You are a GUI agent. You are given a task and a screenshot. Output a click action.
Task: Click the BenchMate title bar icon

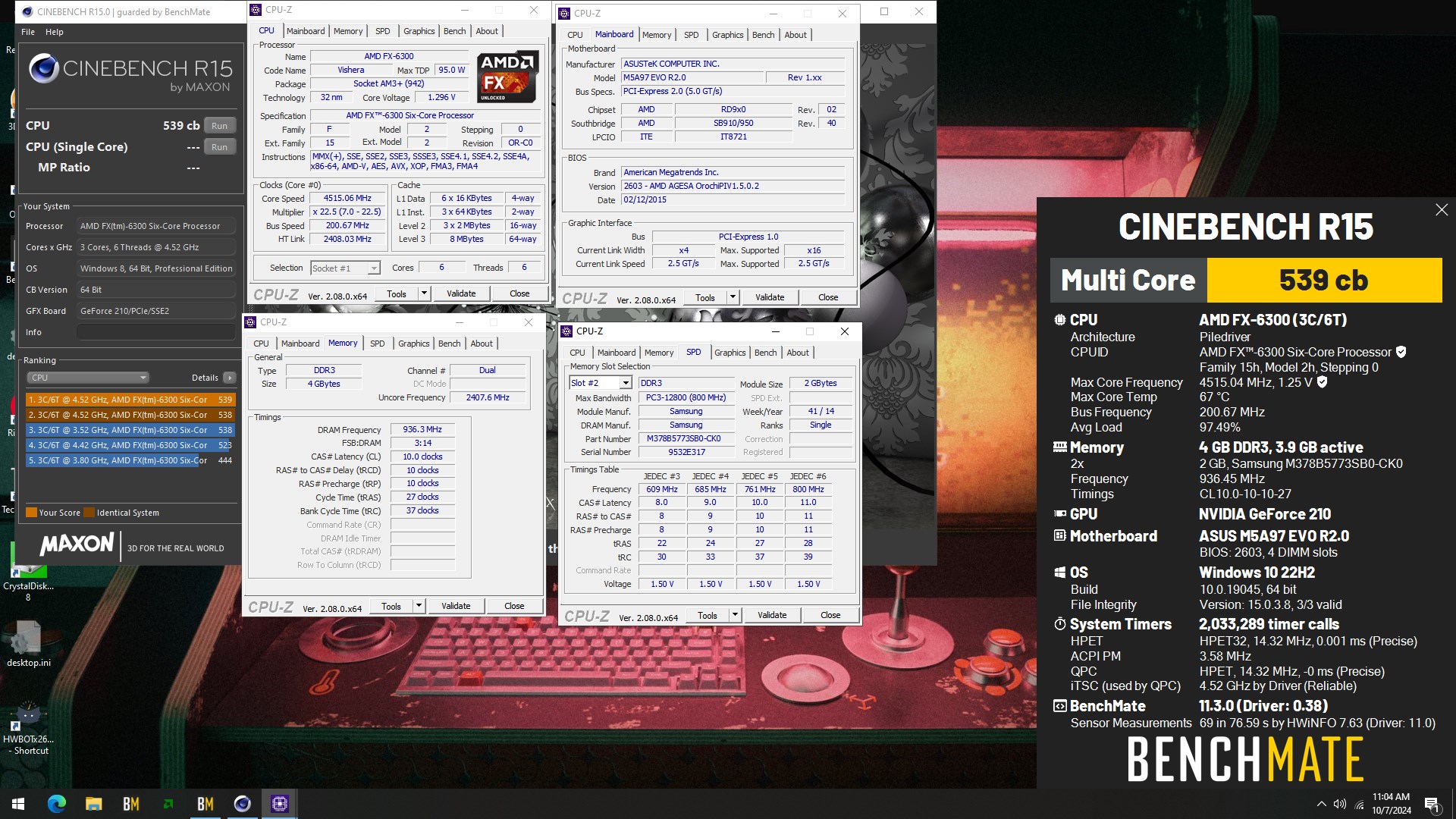pos(28,12)
